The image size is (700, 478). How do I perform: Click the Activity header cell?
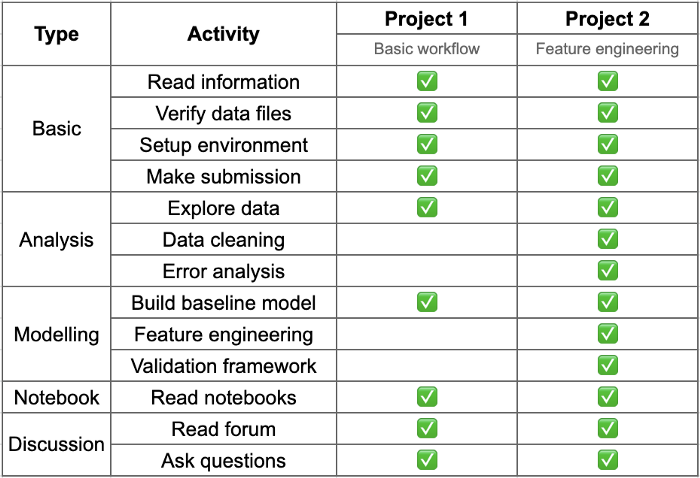point(224,34)
